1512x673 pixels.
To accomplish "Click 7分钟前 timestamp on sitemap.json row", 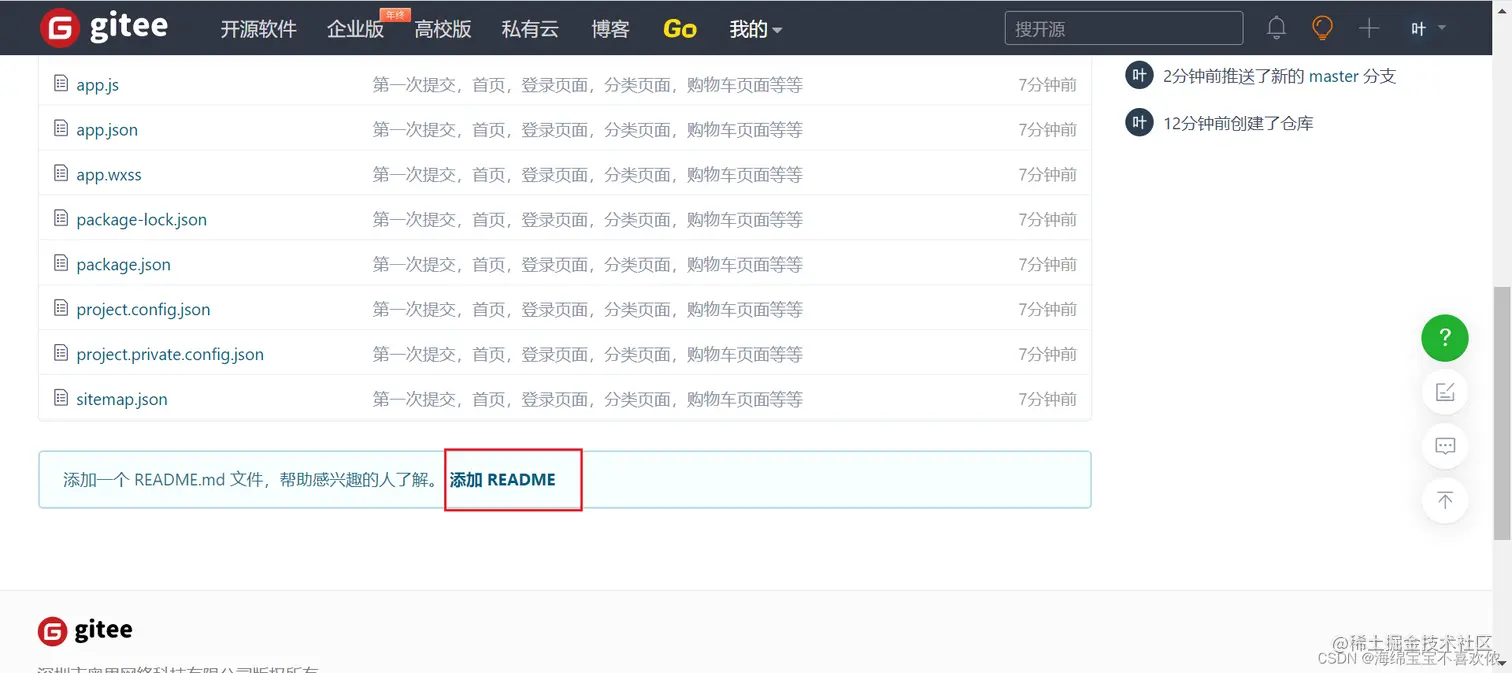I will pyautogui.click(x=1048, y=400).
